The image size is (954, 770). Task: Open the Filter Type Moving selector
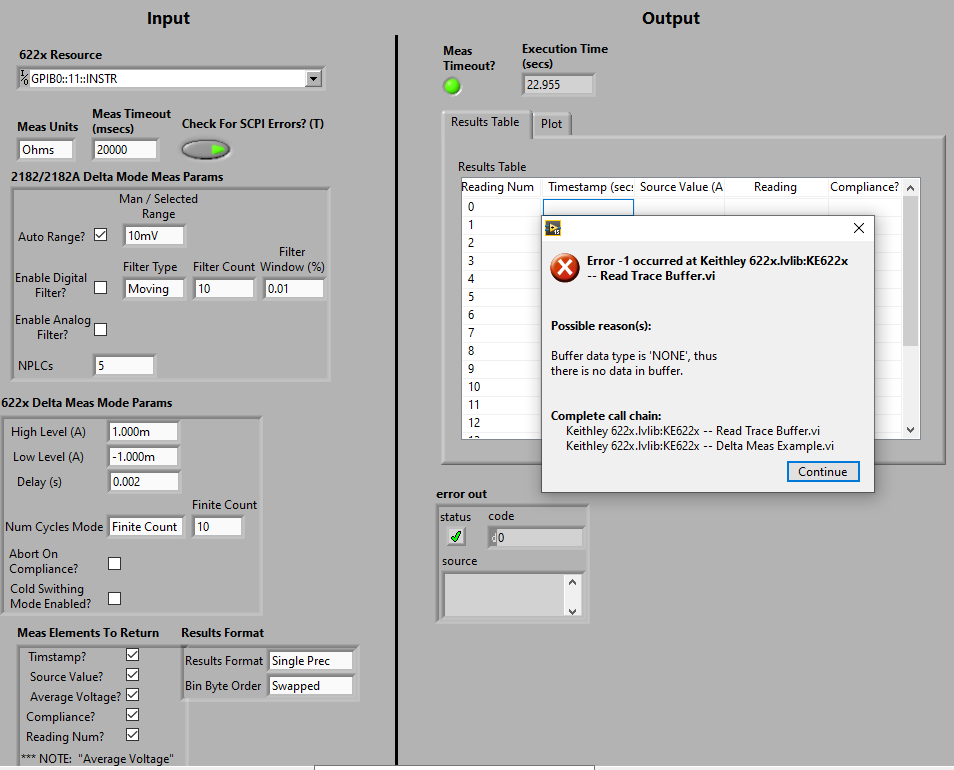pyautogui.click(x=154, y=288)
